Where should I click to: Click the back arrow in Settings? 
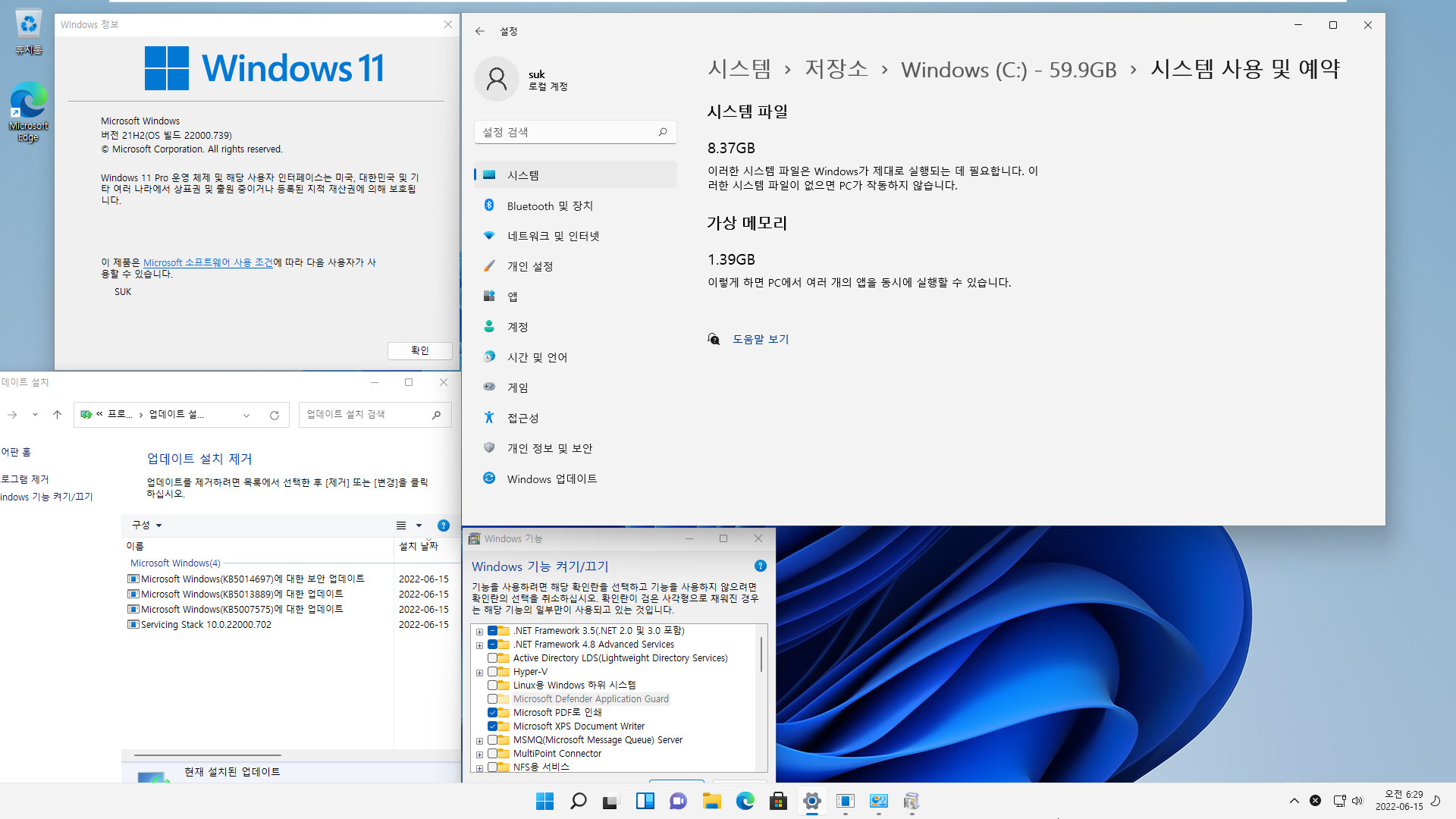coord(479,31)
